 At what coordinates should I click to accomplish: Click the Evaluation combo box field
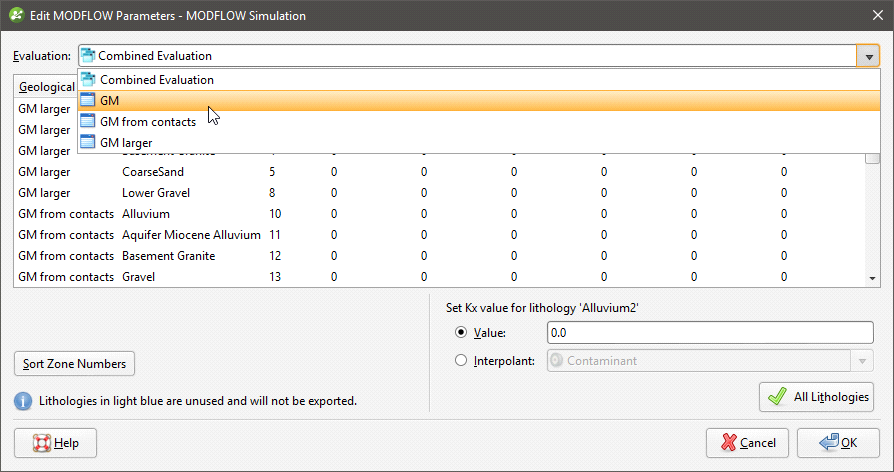[467, 56]
